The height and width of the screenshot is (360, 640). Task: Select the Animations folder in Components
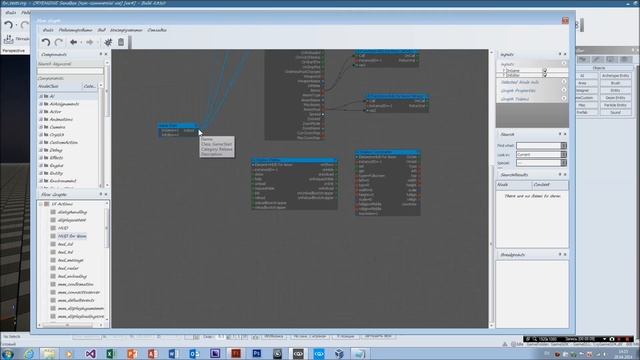(x=61, y=119)
